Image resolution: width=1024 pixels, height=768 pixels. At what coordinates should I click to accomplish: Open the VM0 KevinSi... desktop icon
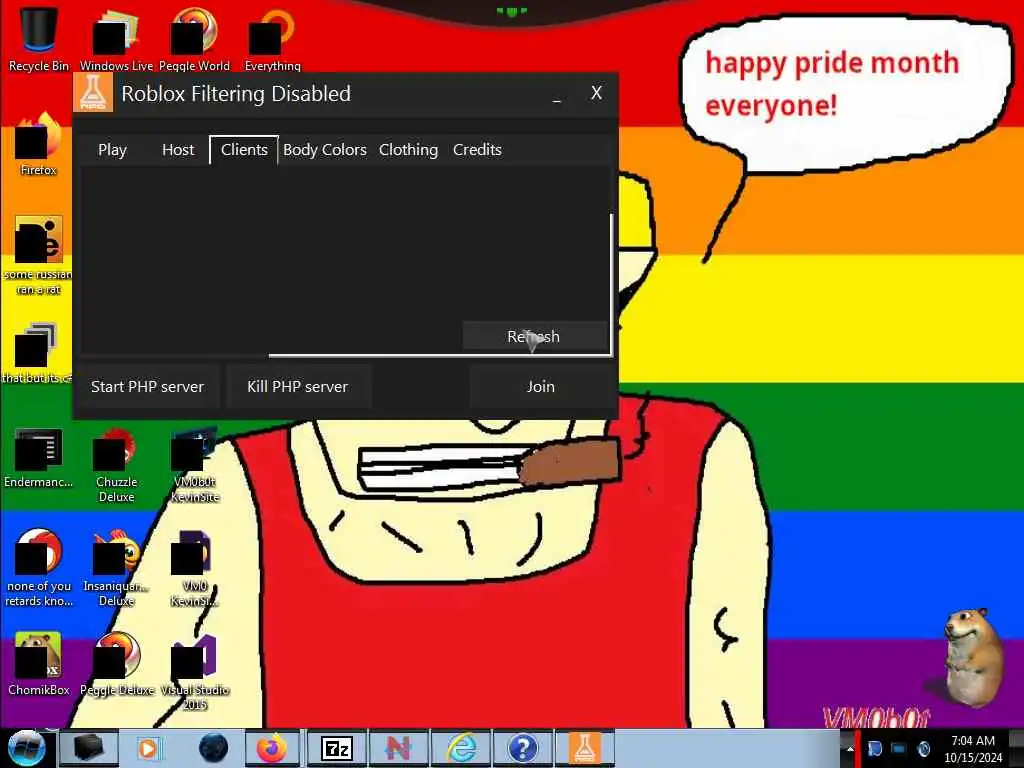194,568
